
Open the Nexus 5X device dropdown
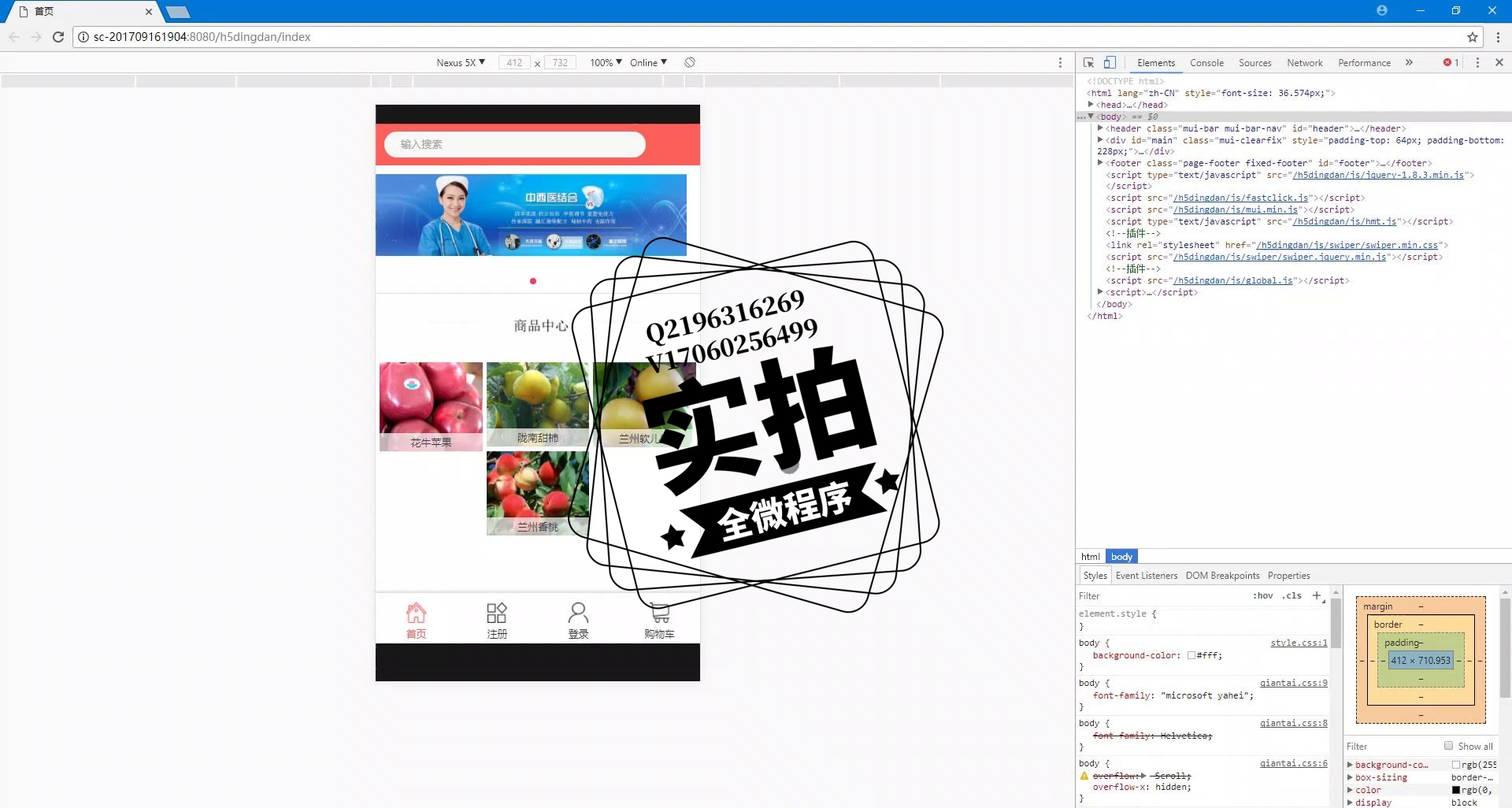click(x=461, y=62)
